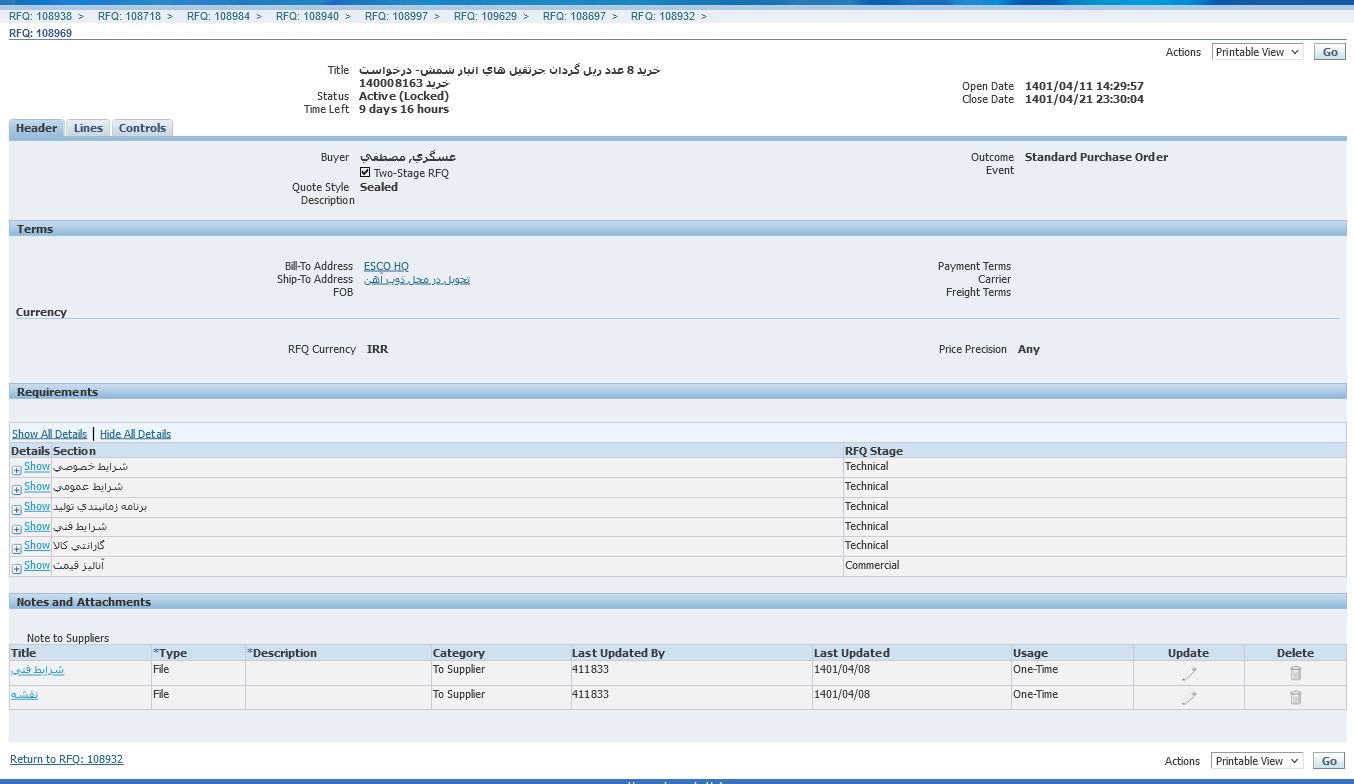1354x784 pixels.
Task: Expand plus icon for شرايط عمومي section
Action: [x=17, y=490]
